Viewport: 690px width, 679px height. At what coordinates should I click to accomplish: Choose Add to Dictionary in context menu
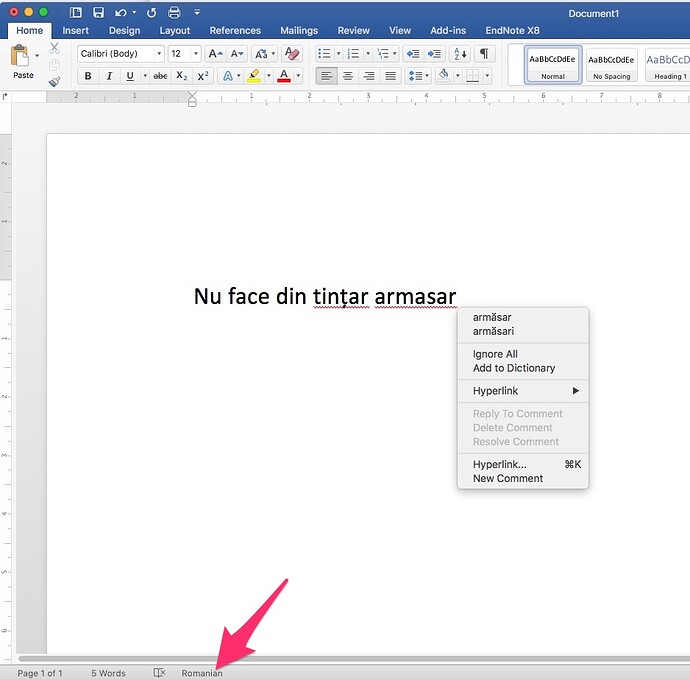[x=514, y=368]
